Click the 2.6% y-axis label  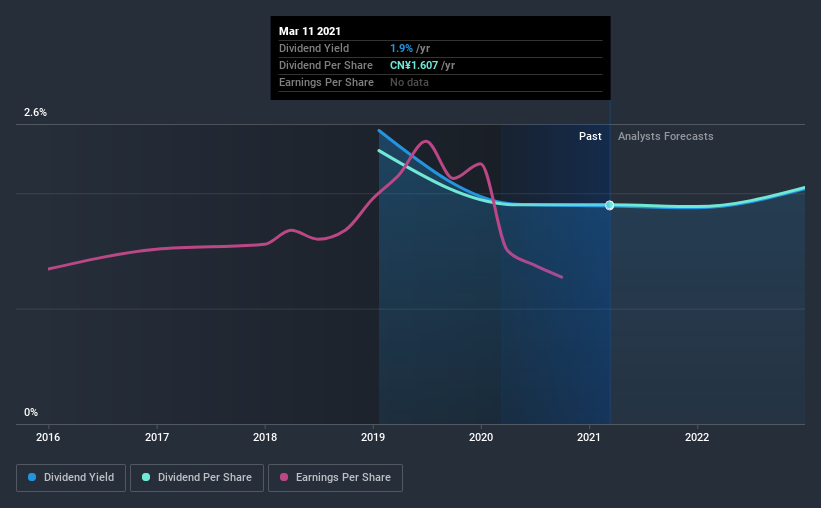click(35, 112)
